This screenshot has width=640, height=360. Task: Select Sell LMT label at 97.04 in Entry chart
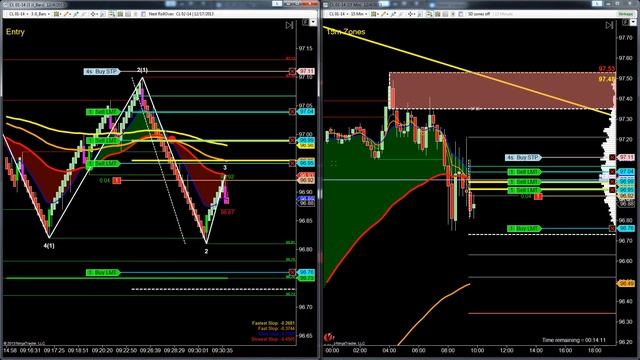point(103,112)
